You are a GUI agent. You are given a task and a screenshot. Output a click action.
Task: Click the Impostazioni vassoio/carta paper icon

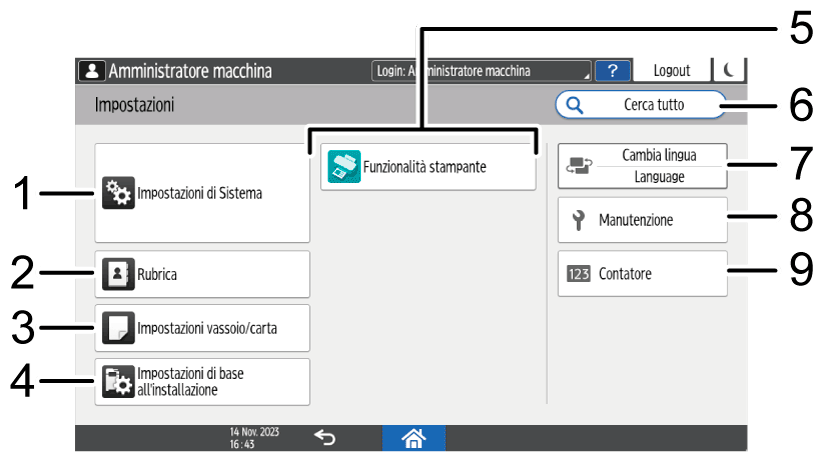118,328
